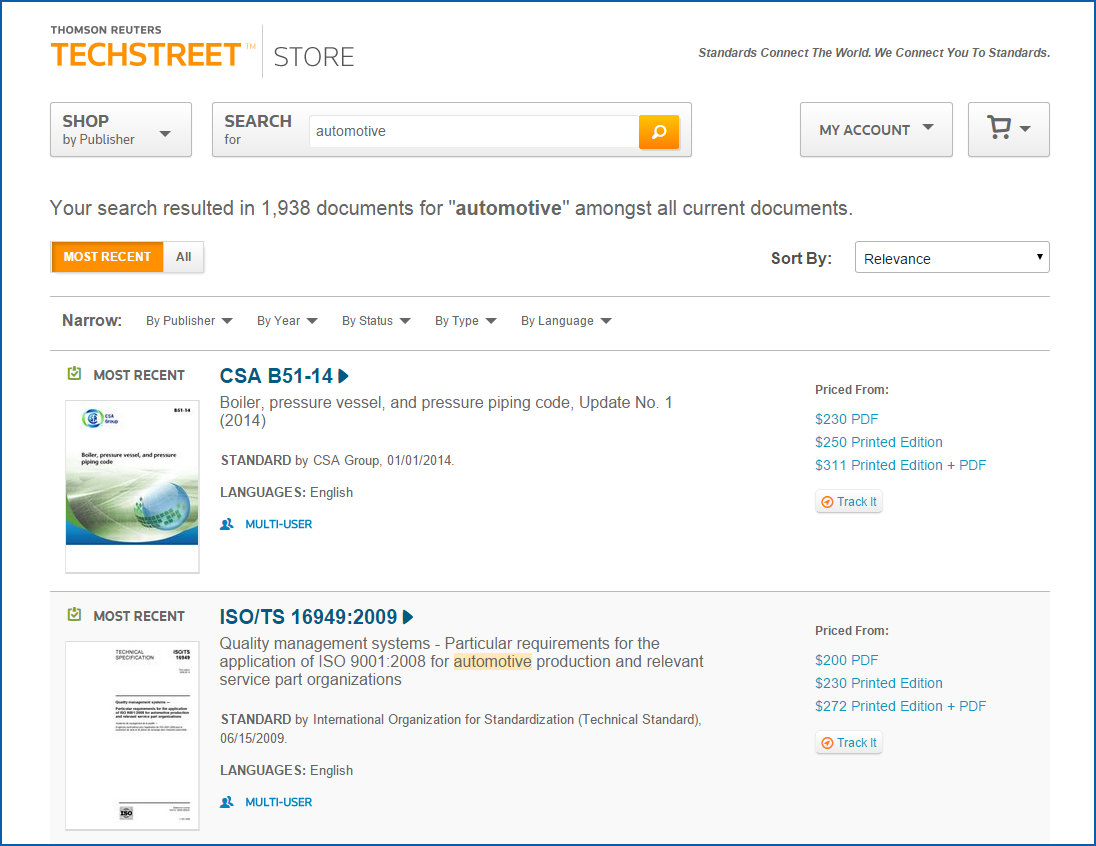Image resolution: width=1096 pixels, height=846 pixels.
Task: Expand the By Year narrow filter
Action: 287,321
